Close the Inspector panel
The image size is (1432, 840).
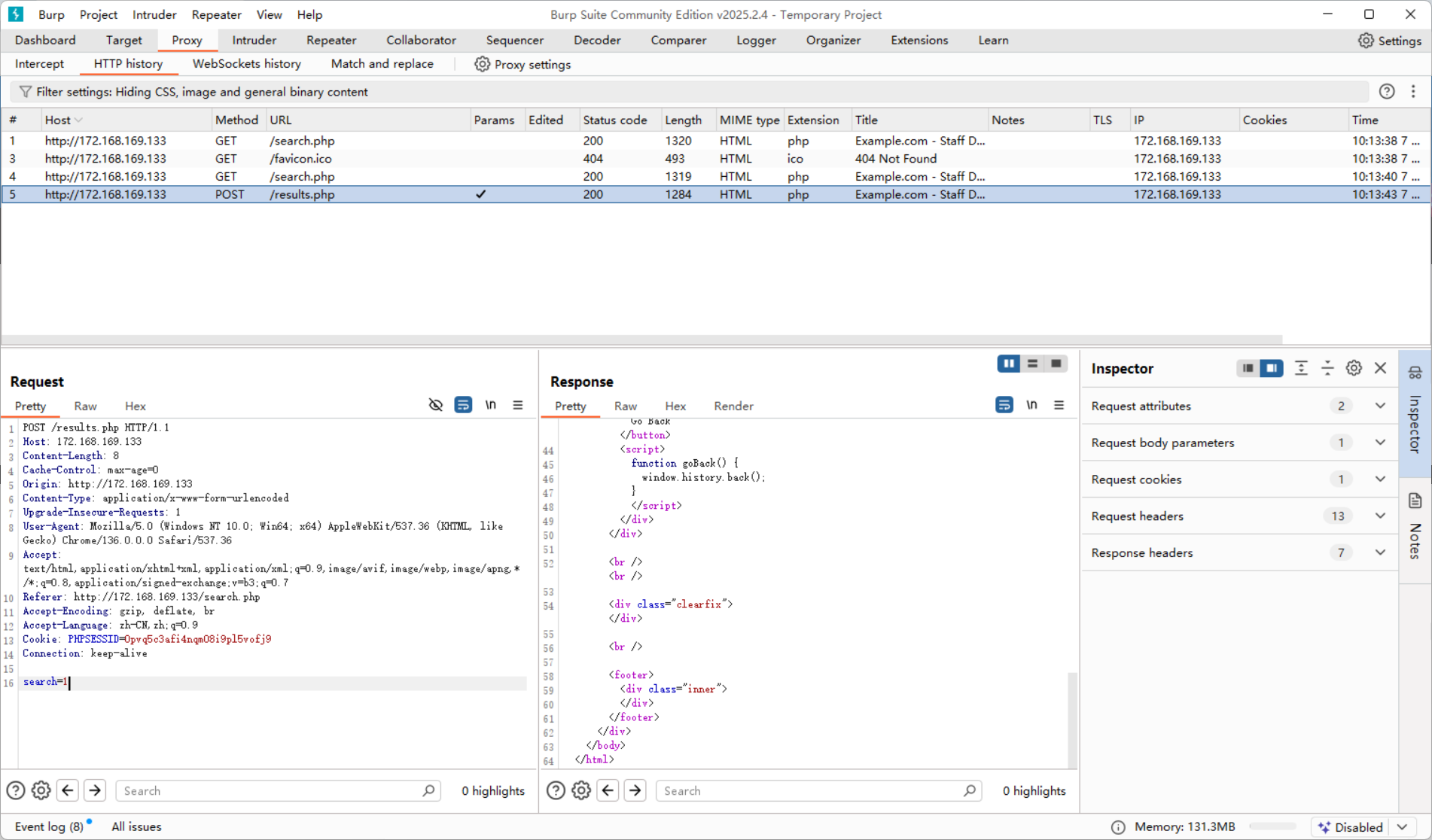1380,368
